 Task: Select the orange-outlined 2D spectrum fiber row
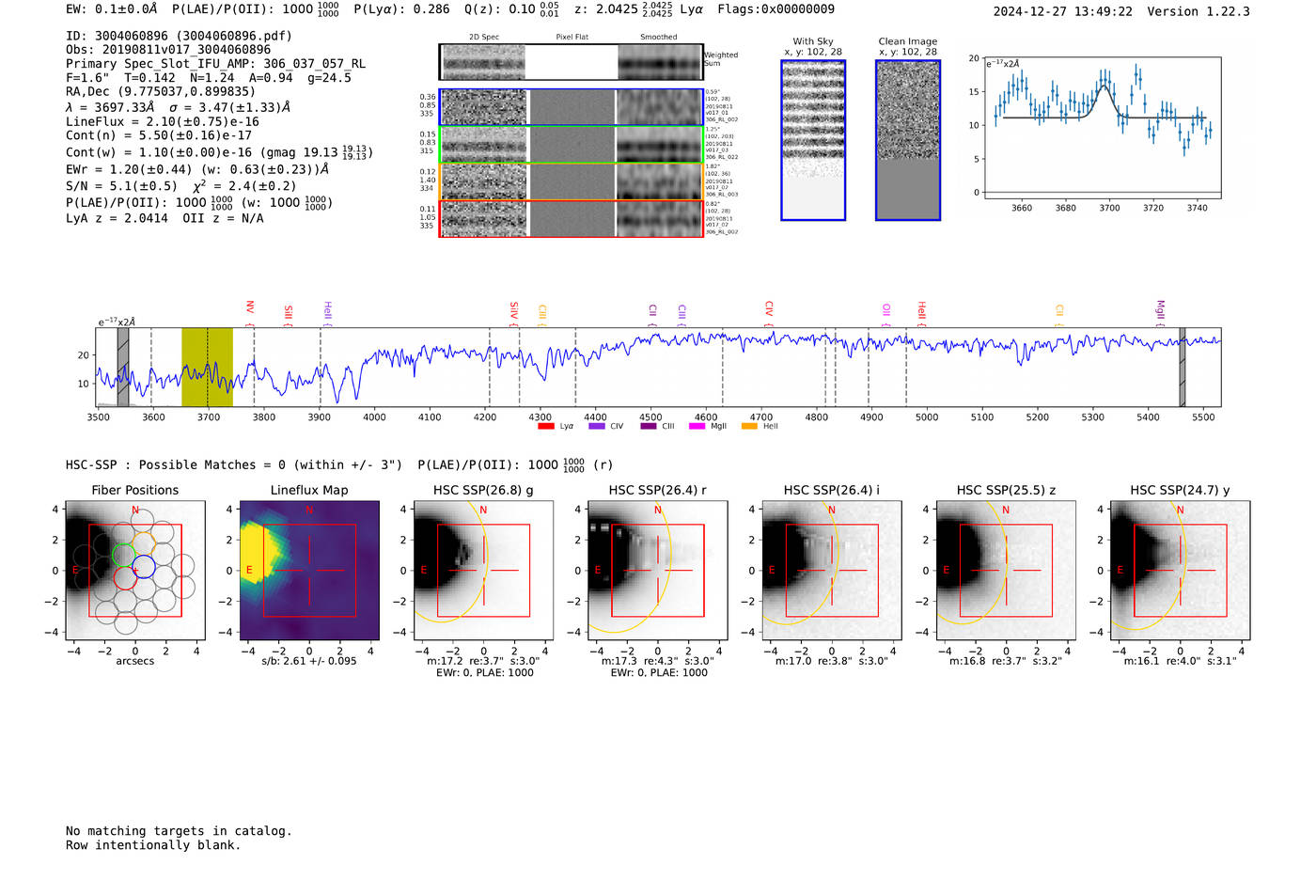pos(572,181)
